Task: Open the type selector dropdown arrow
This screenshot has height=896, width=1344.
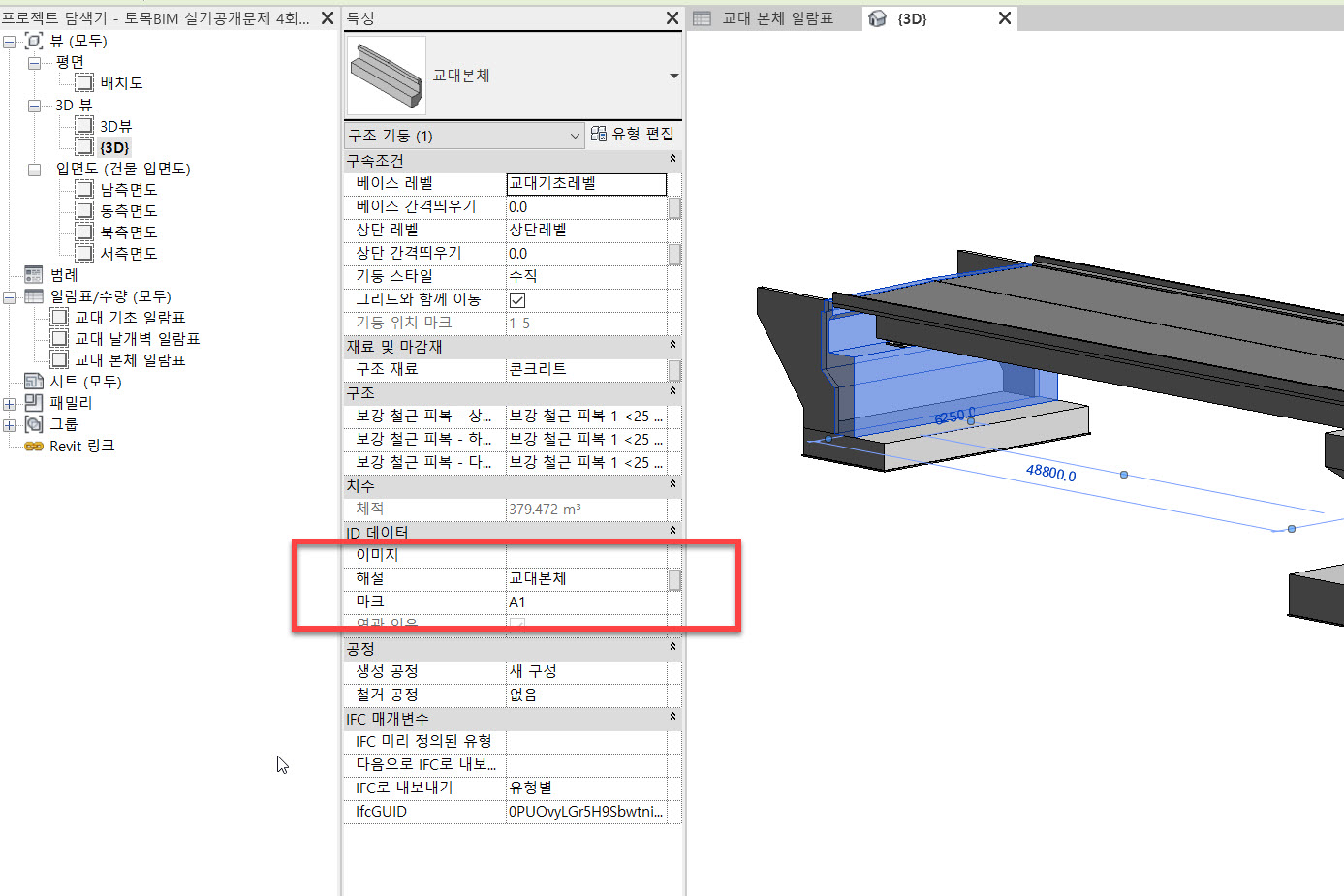Action: 673,76
